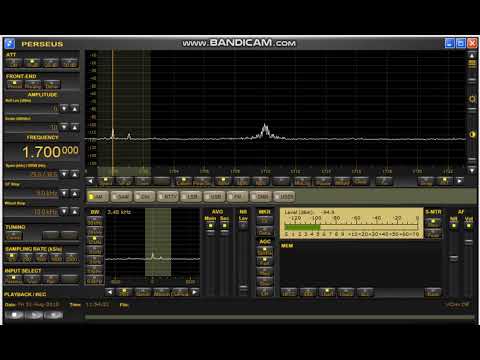Viewport: 480px width, 360px height.
Task: Select the -10 dB attenuator button
Action: click(x=32, y=63)
